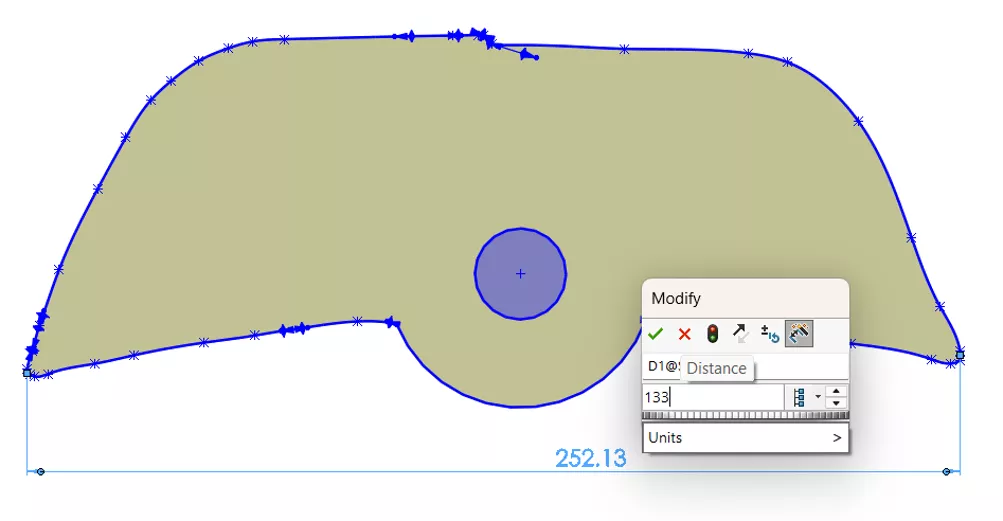Click the thumbwheel slider under the value
This screenshot has width=1003, height=521.
(745, 415)
